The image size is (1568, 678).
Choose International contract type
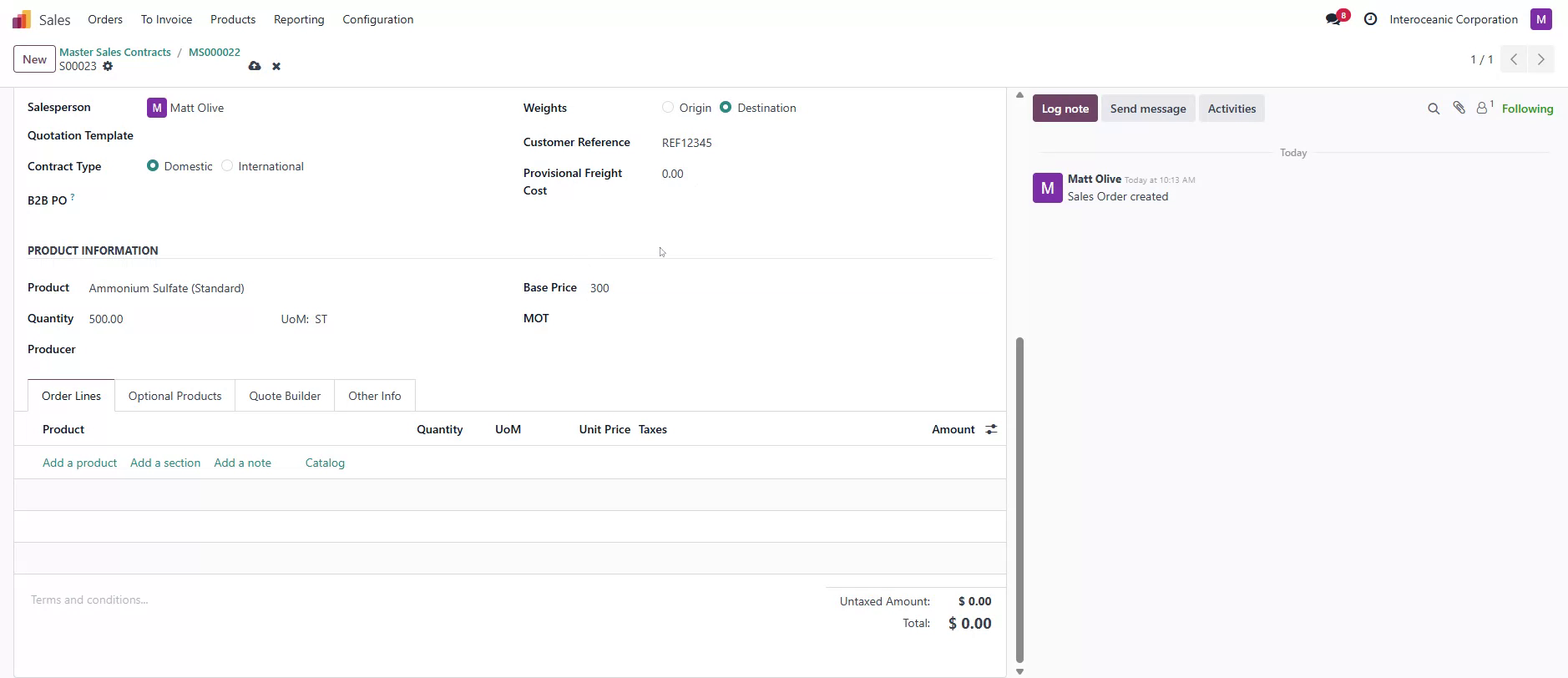click(227, 166)
